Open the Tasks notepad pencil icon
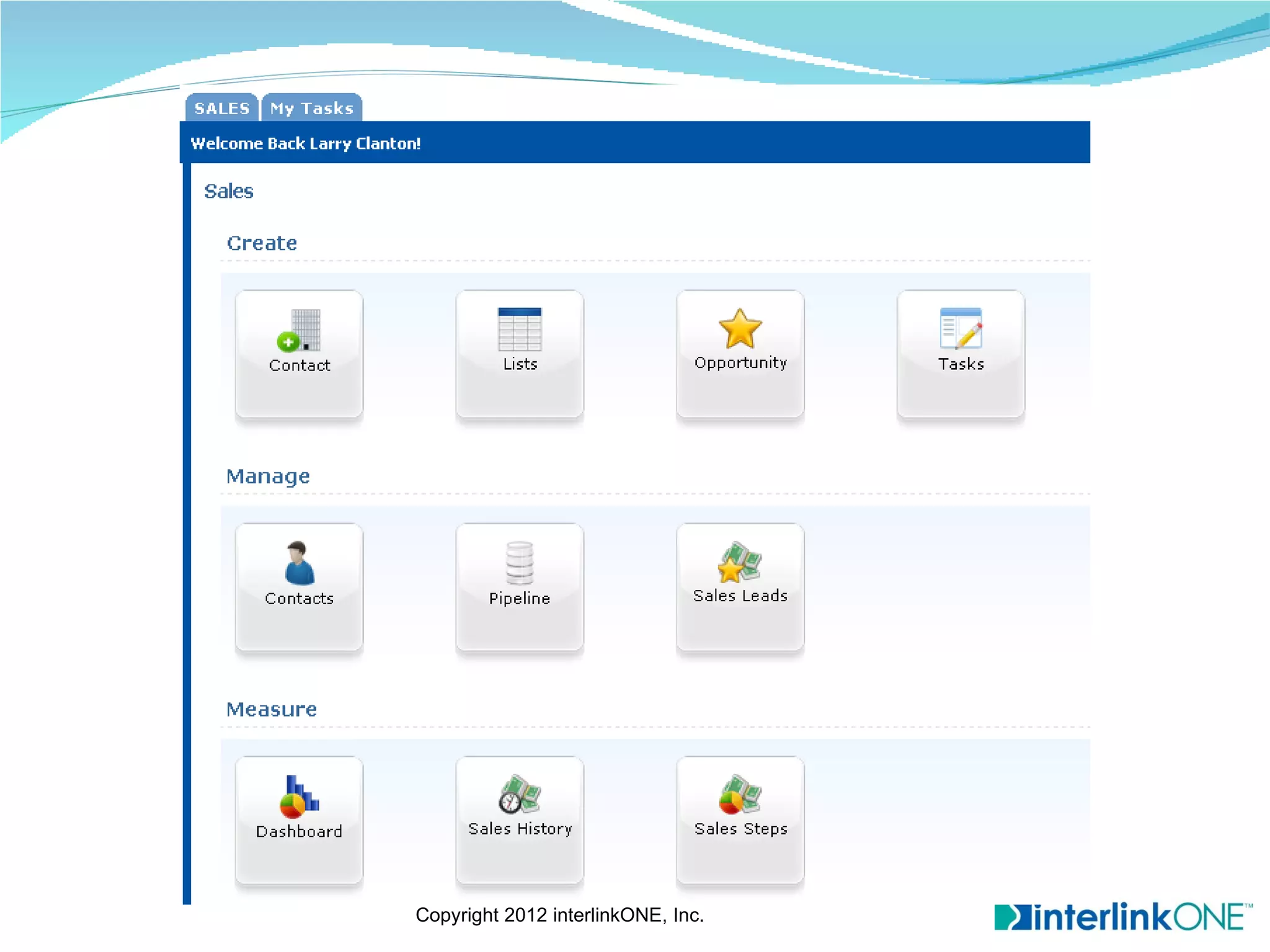Viewport: 1270px width, 952px height. (961, 328)
